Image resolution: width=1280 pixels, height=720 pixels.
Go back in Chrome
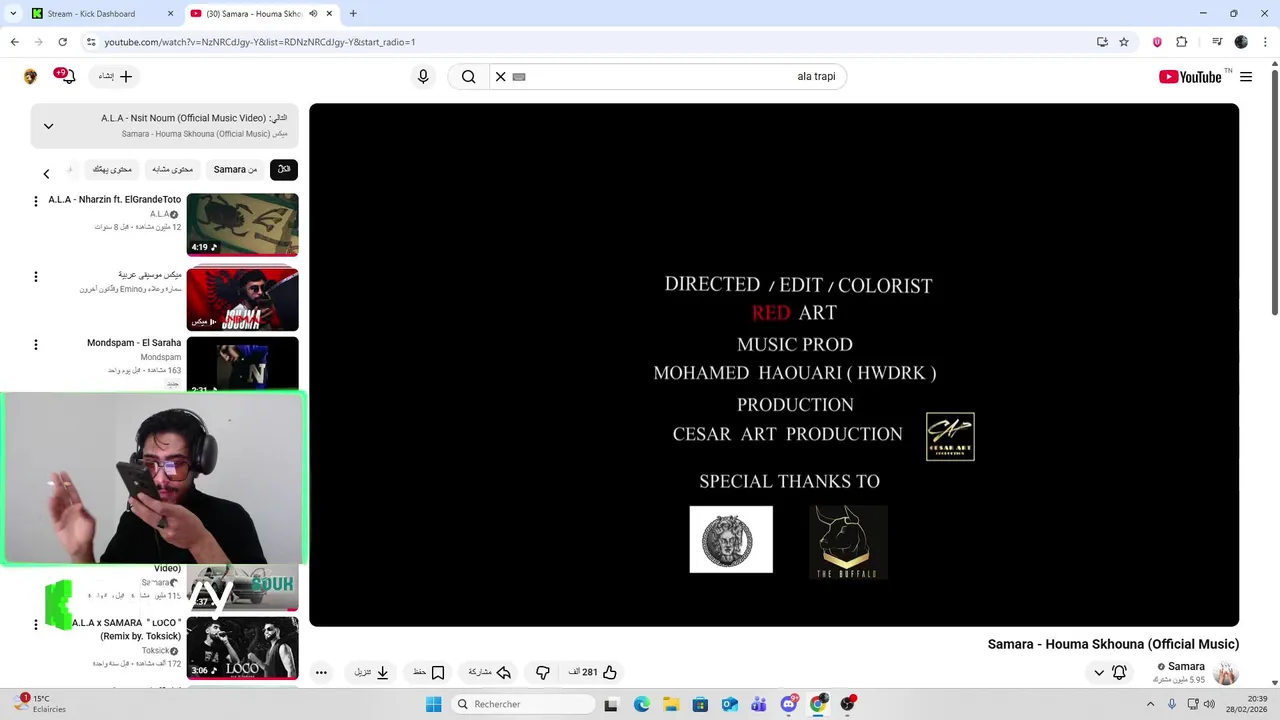pyautogui.click(x=15, y=42)
